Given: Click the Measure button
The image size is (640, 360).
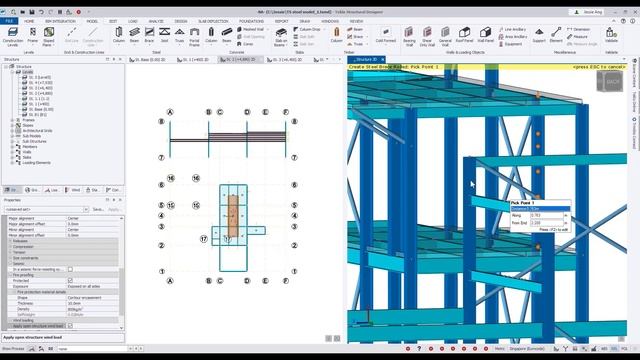Looking at the screenshot, I should point(578,37).
